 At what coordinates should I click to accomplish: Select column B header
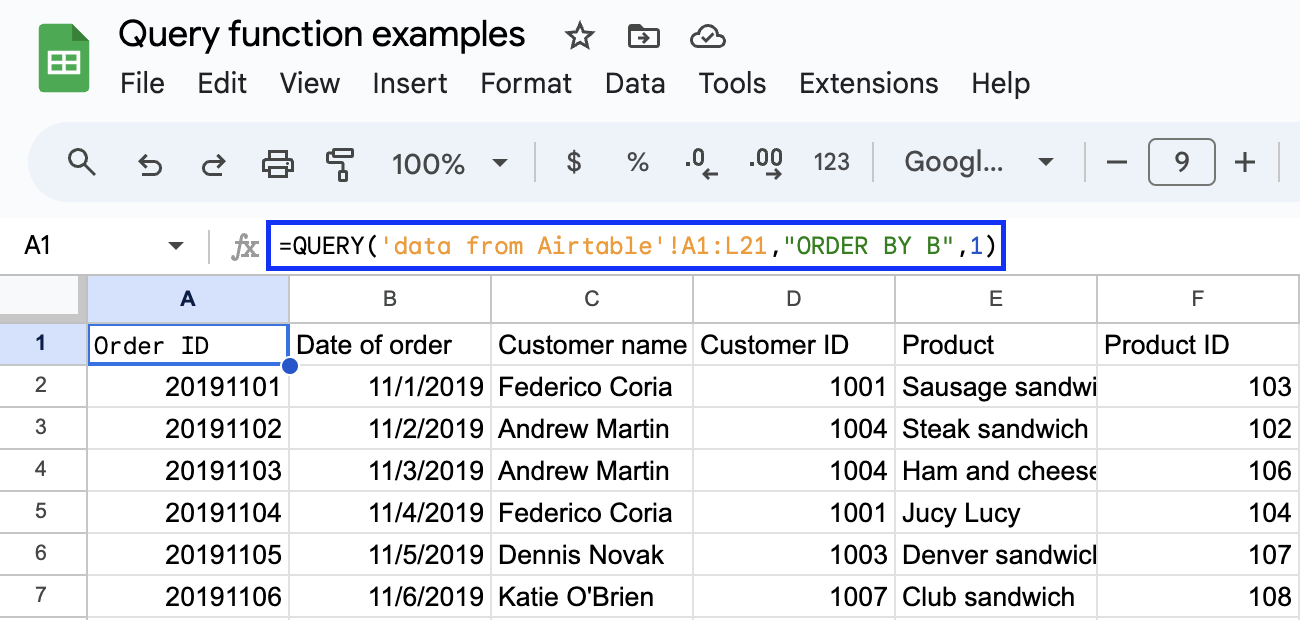[390, 298]
